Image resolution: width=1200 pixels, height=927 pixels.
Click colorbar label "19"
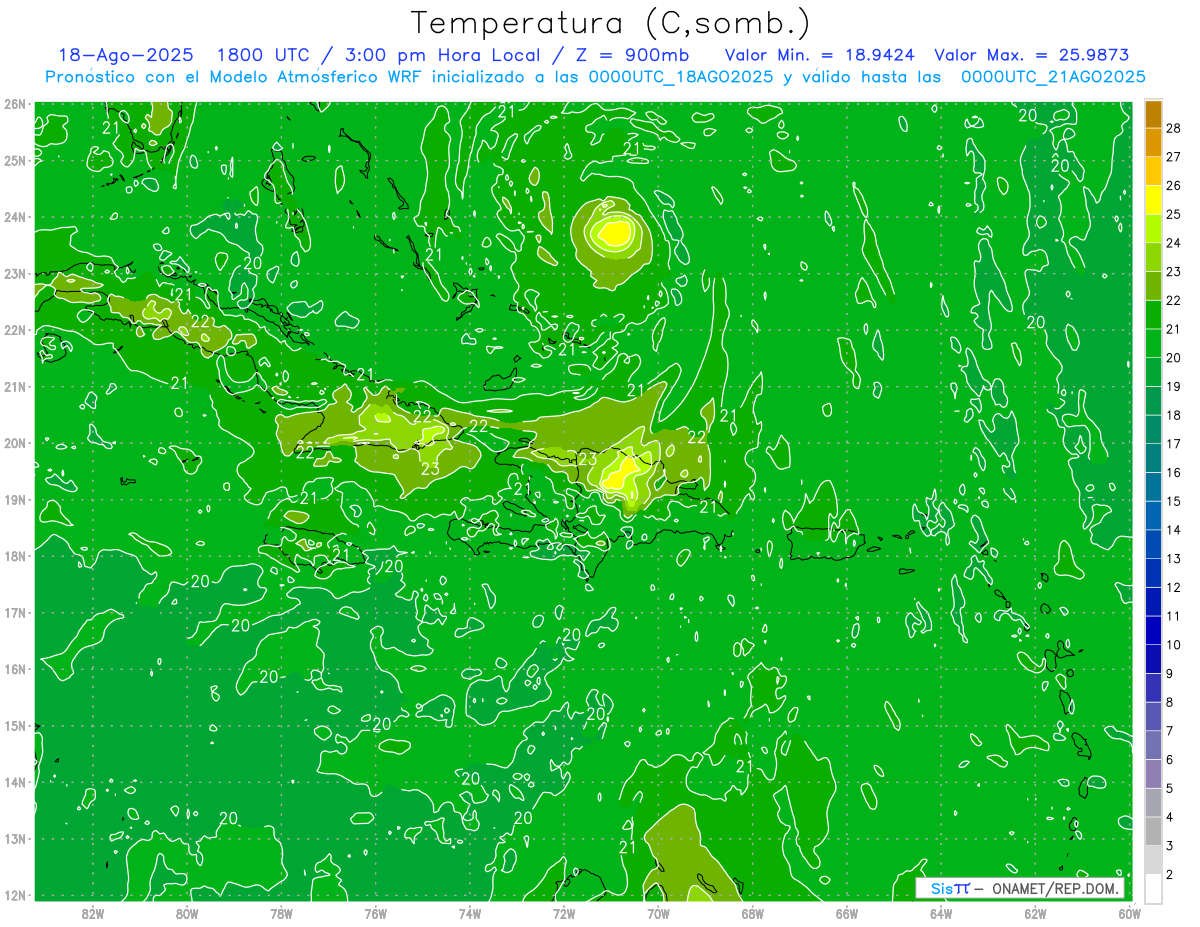coord(1173,386)
